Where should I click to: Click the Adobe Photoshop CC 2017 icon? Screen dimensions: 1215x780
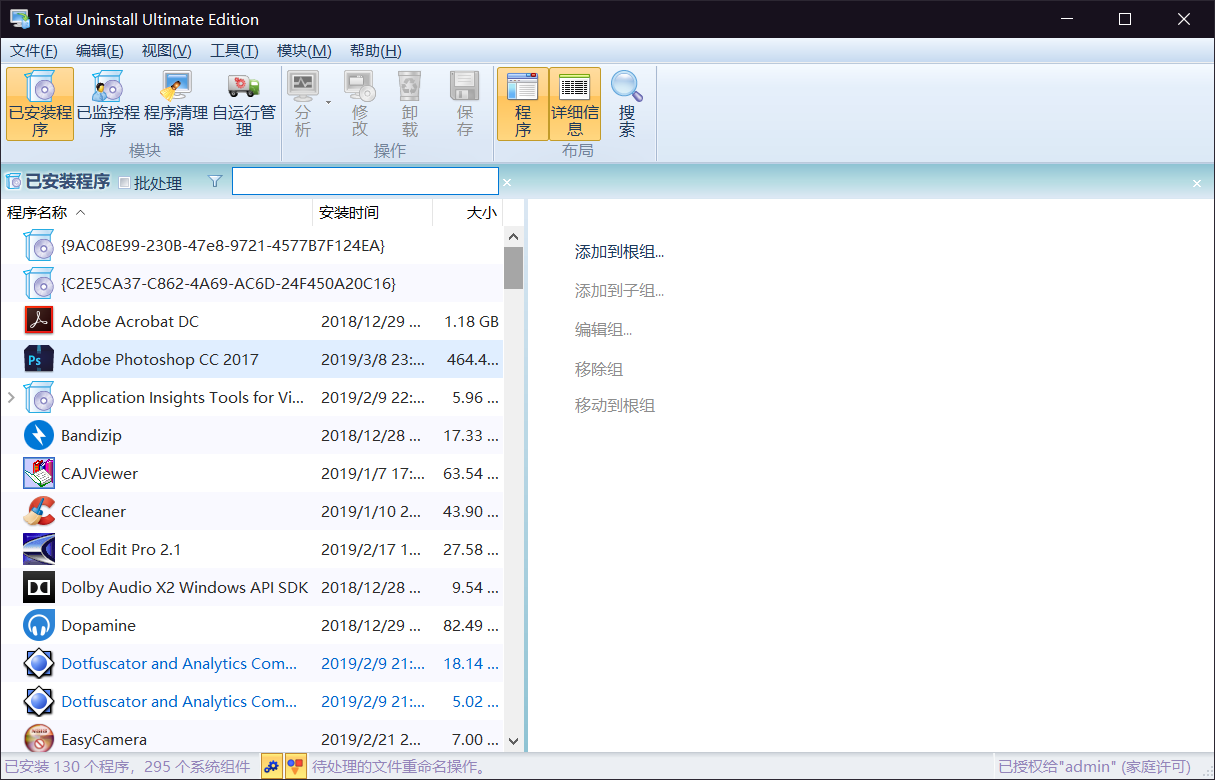39,359
